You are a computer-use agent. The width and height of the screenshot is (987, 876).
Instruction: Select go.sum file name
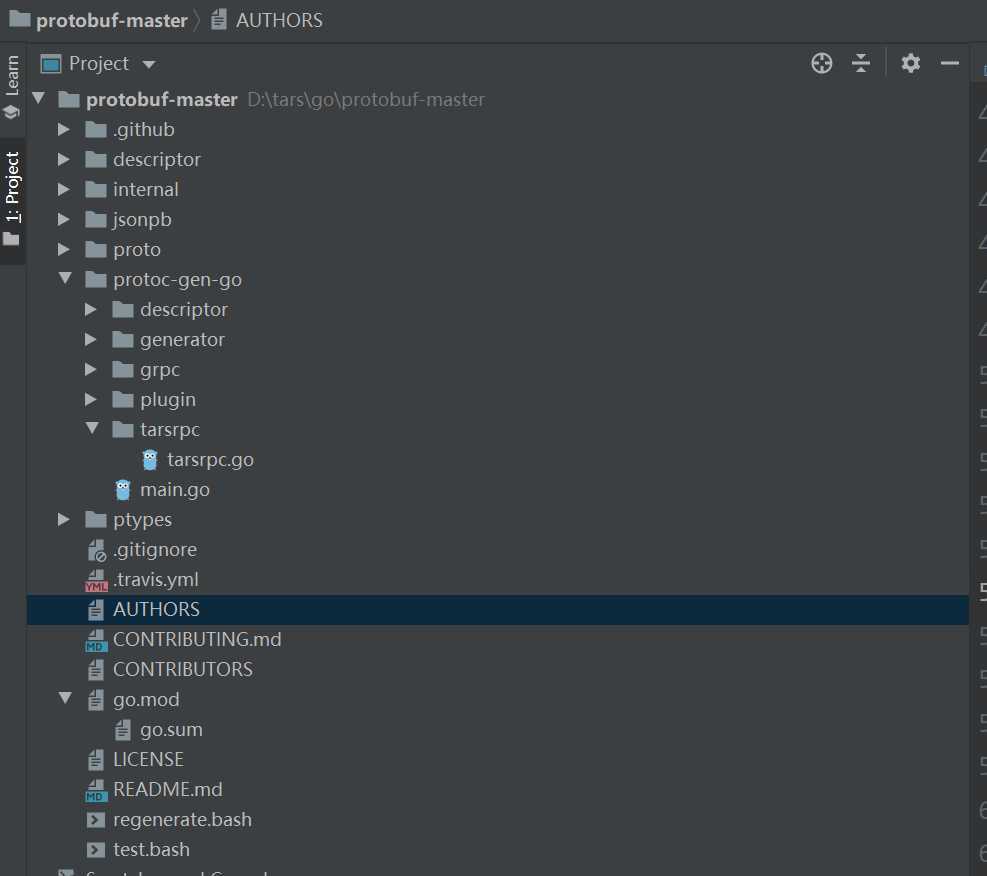(171, 730)
